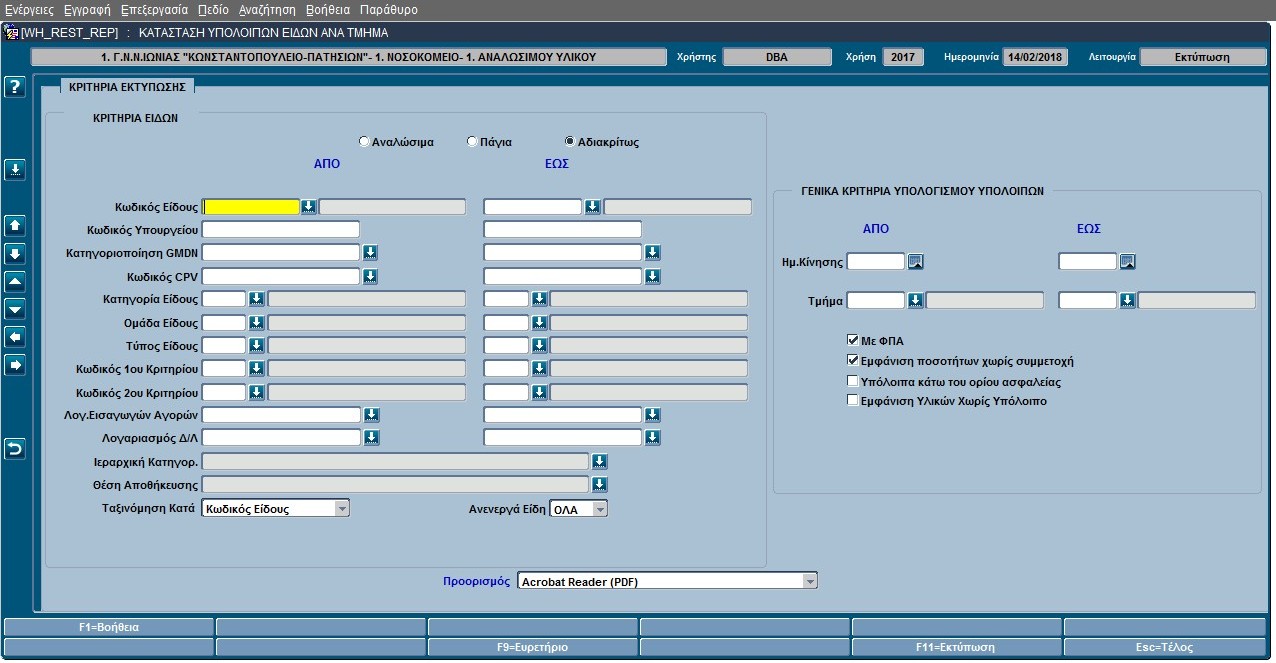Click the F1=Βοήθεια button

click(109, 627)
